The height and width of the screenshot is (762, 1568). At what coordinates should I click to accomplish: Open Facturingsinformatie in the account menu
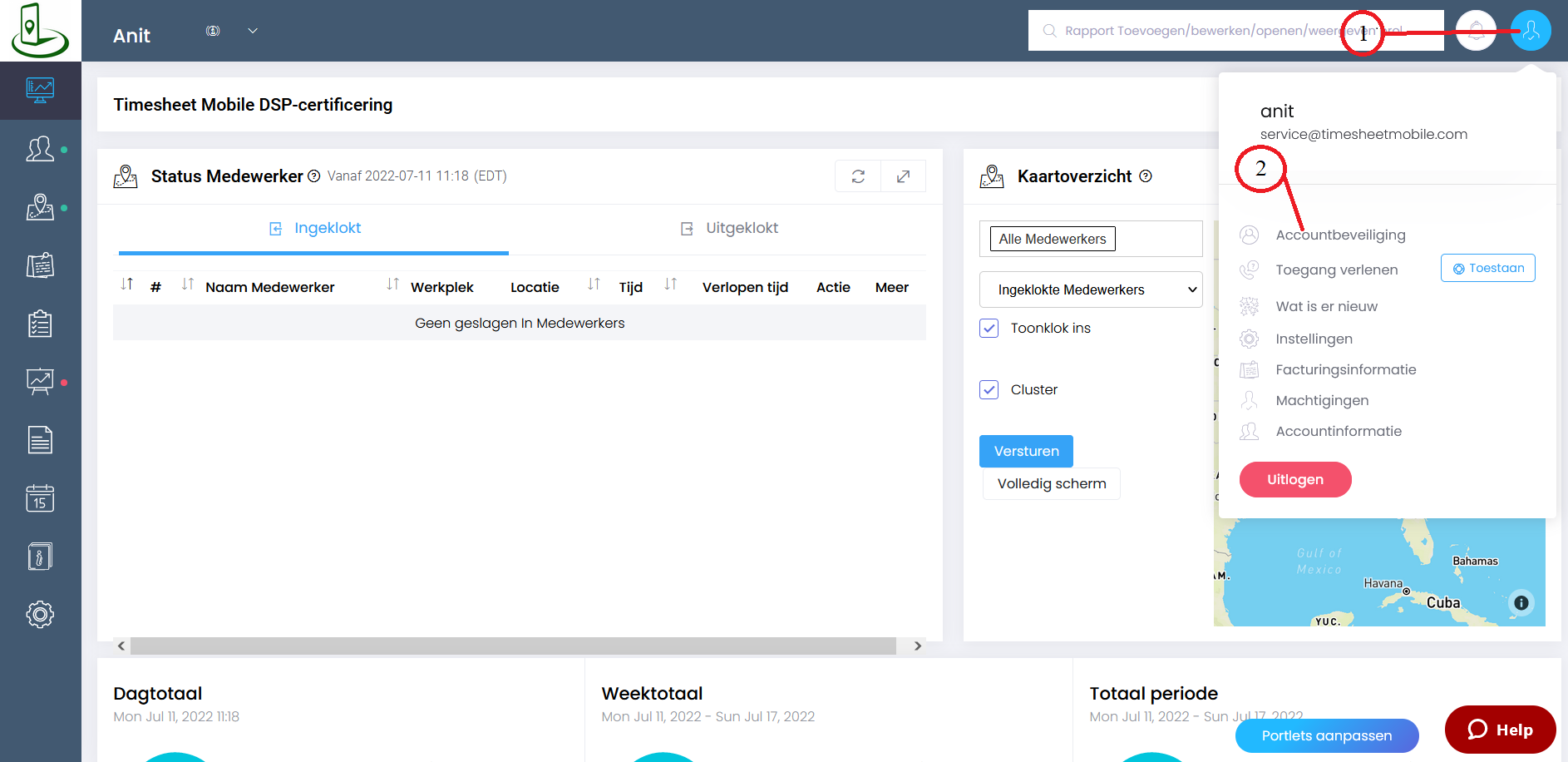[x=1345, y=369]
